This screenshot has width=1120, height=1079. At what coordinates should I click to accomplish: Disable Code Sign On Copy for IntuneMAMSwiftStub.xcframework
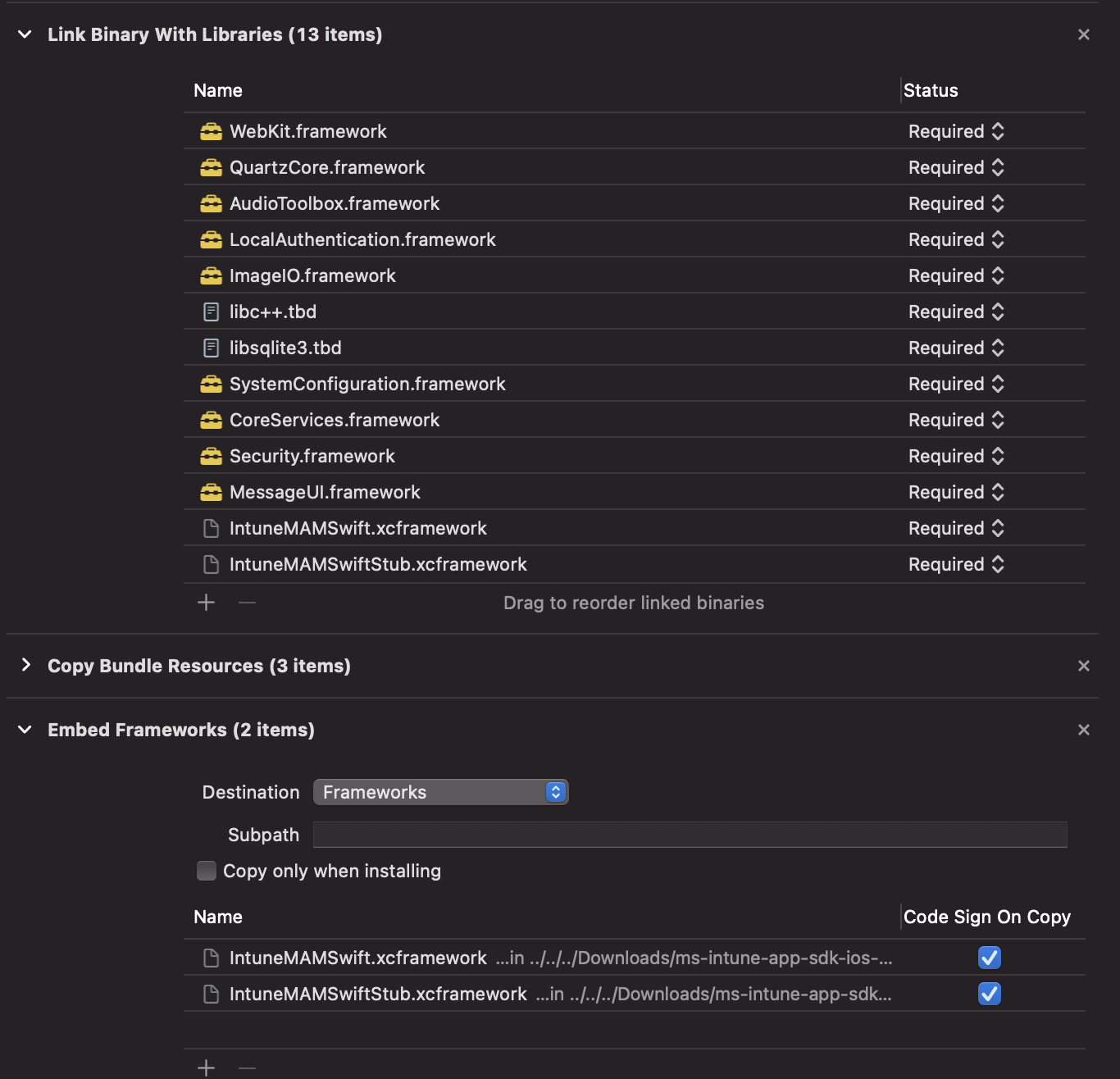[989, 994]
